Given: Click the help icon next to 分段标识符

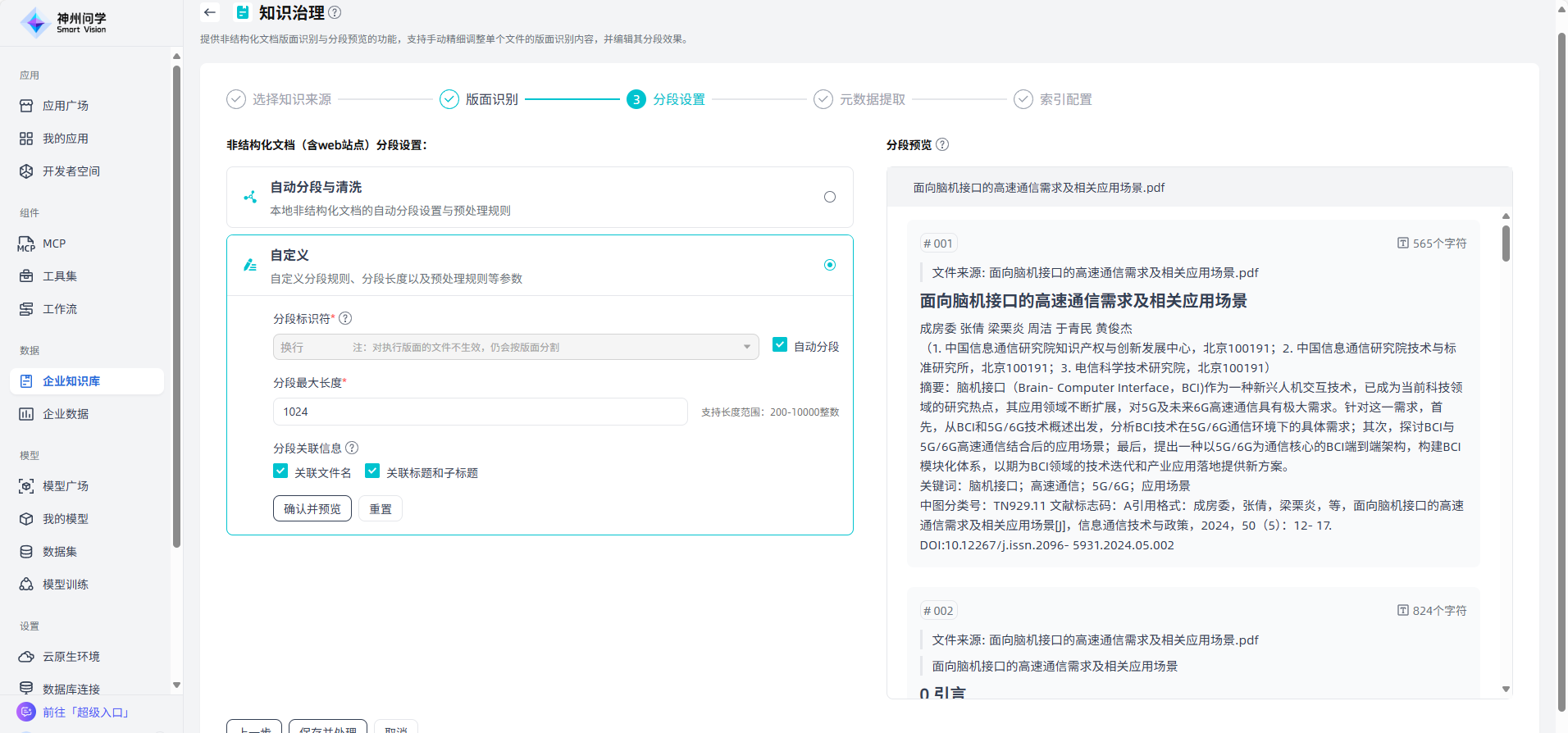Looking at the screenshot, I should [x=345, y=318].
